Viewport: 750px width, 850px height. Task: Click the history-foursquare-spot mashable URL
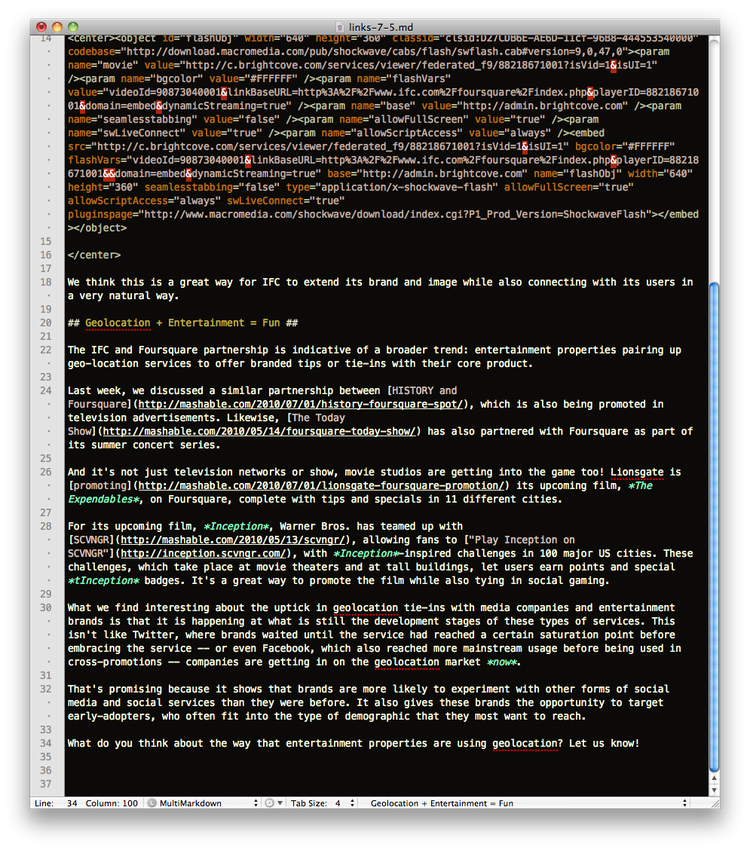click(301, 404)
